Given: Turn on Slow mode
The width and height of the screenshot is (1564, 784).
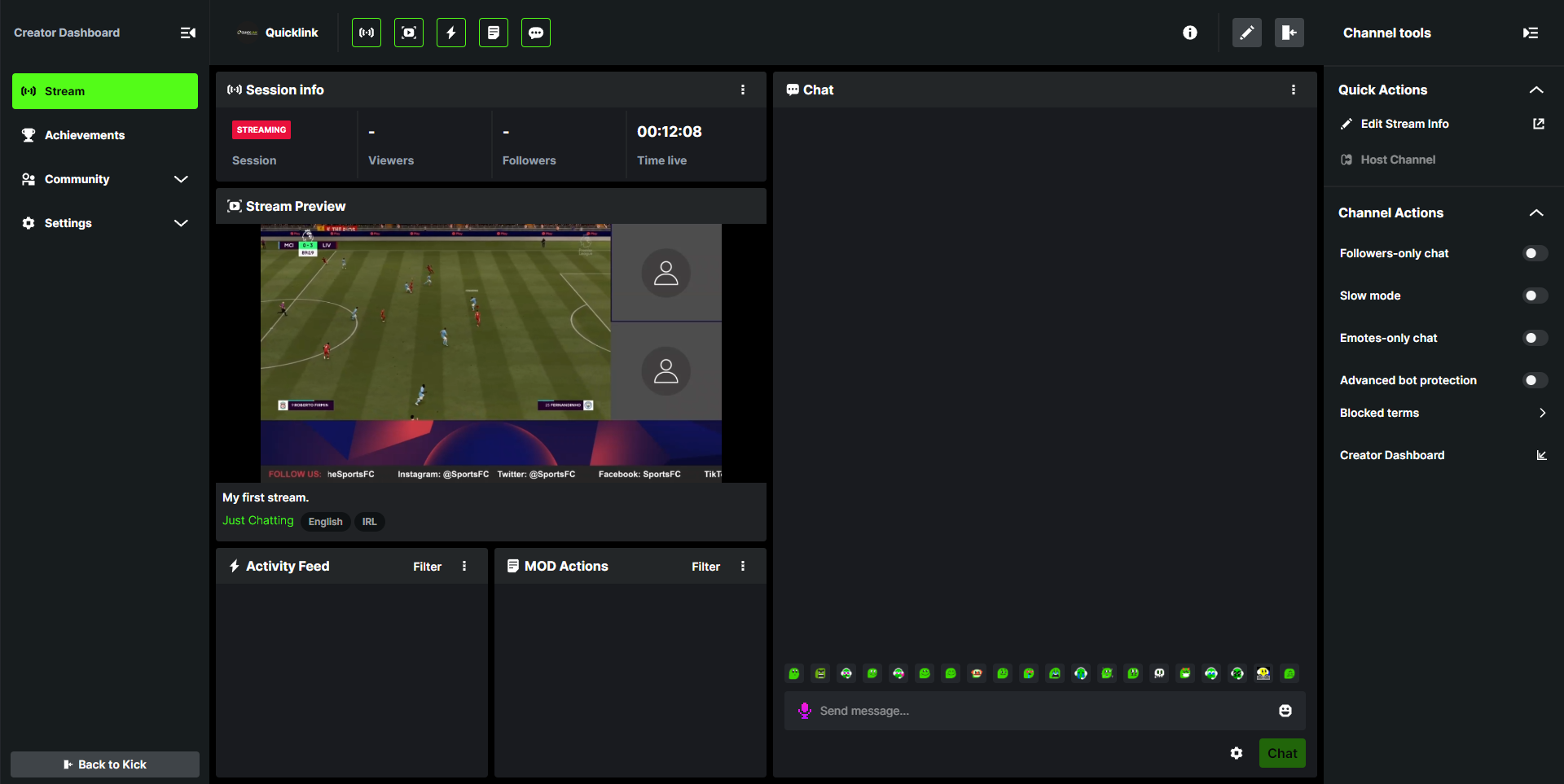Looking at the screenshot, I should click(1535, 296).
